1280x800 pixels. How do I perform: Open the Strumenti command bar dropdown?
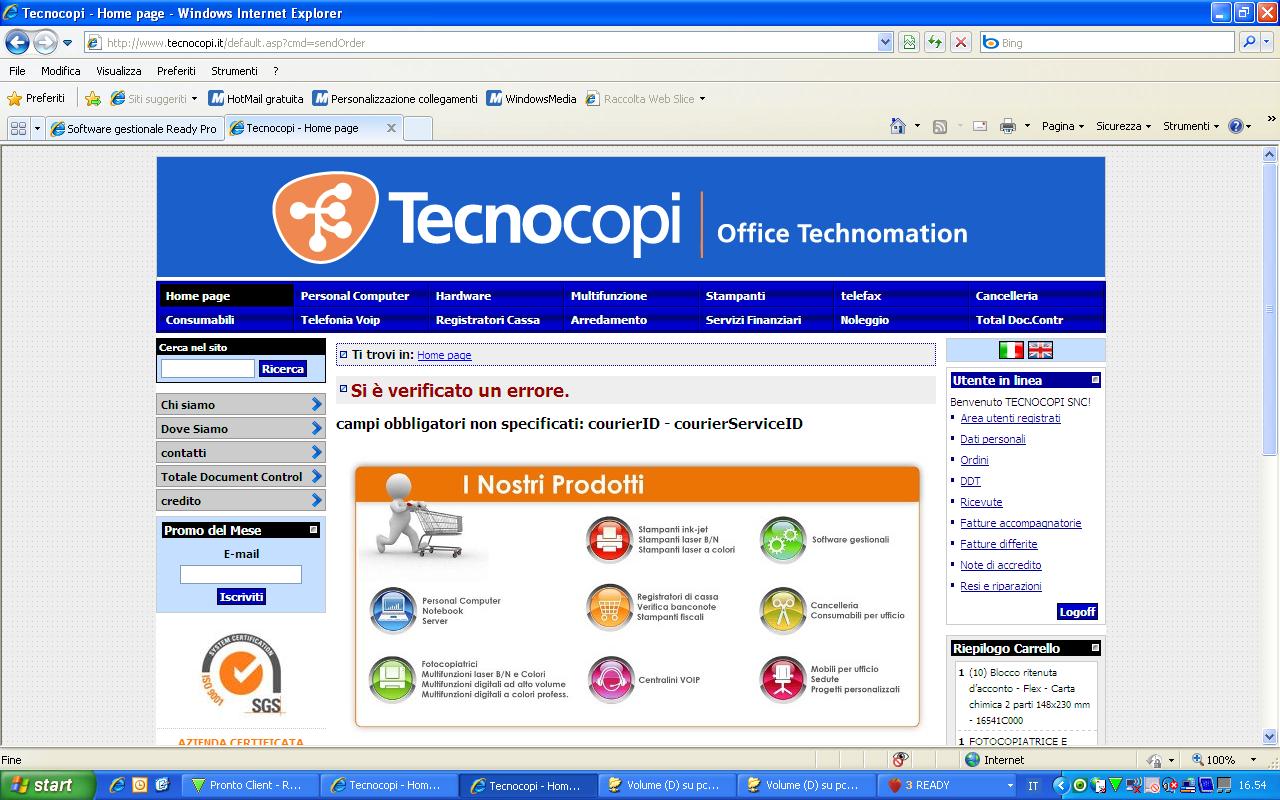[1191, 126]
